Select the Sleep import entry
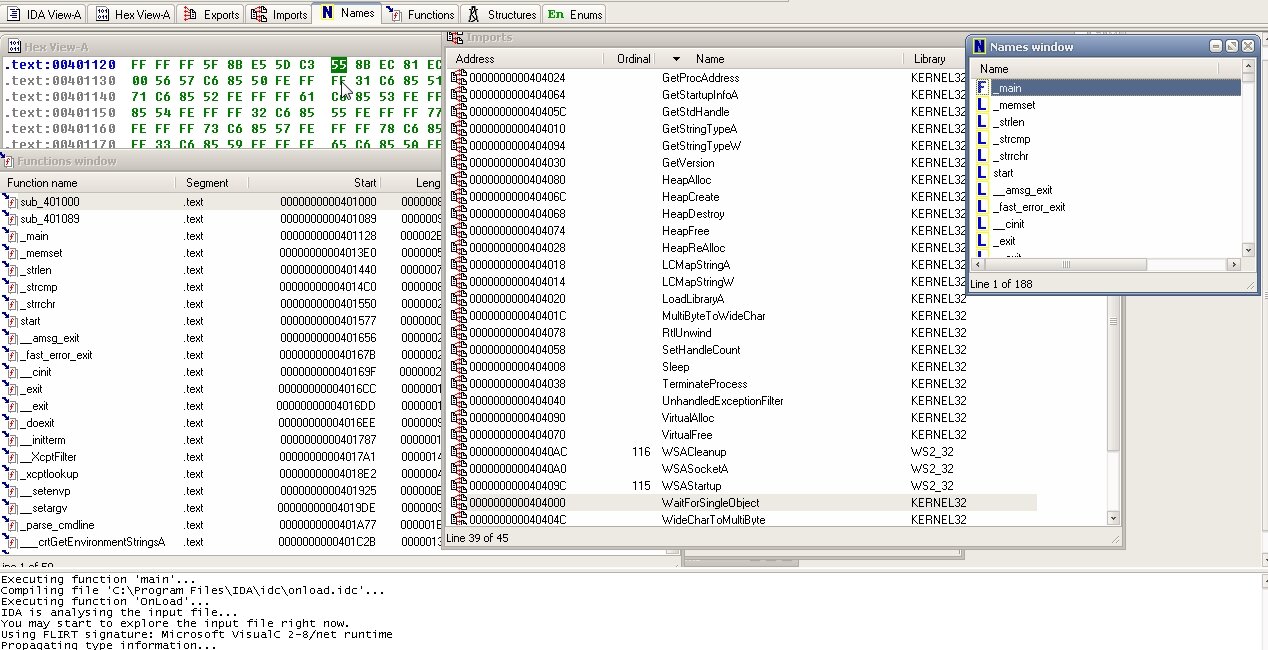 [675, 367]
